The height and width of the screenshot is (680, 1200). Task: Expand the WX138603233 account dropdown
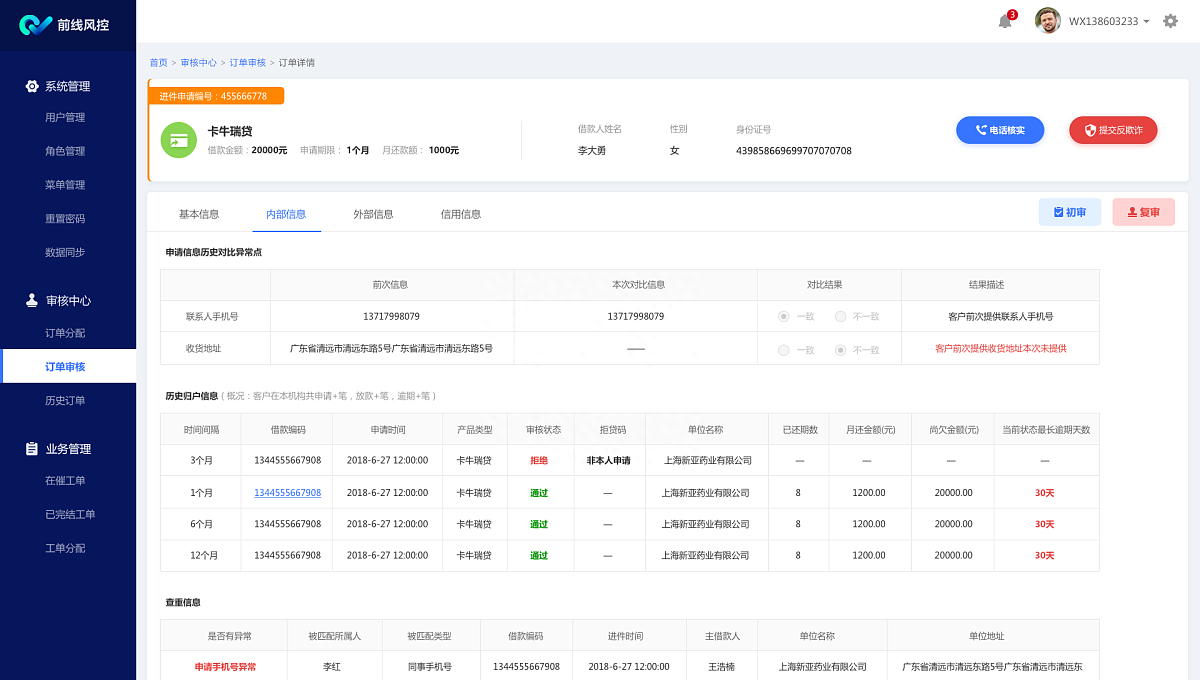pos(1110,21)
